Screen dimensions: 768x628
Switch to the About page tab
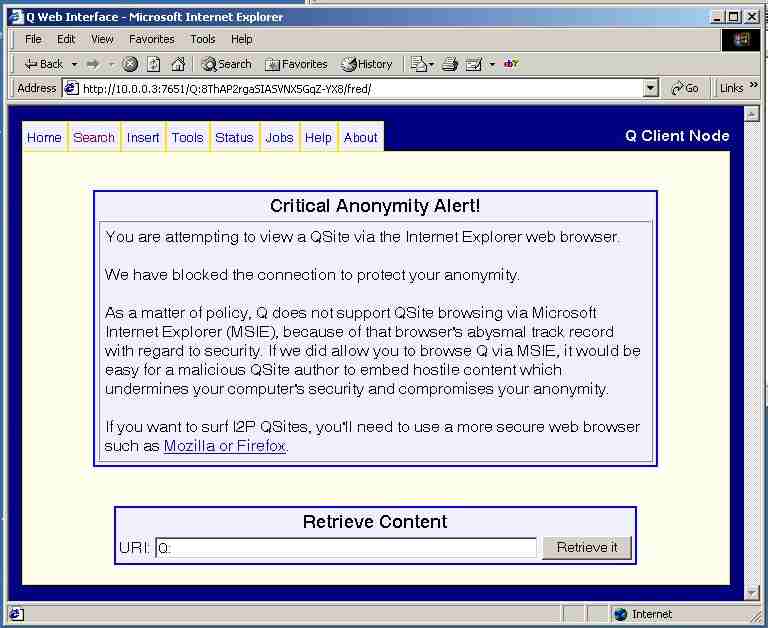[360, 137]
